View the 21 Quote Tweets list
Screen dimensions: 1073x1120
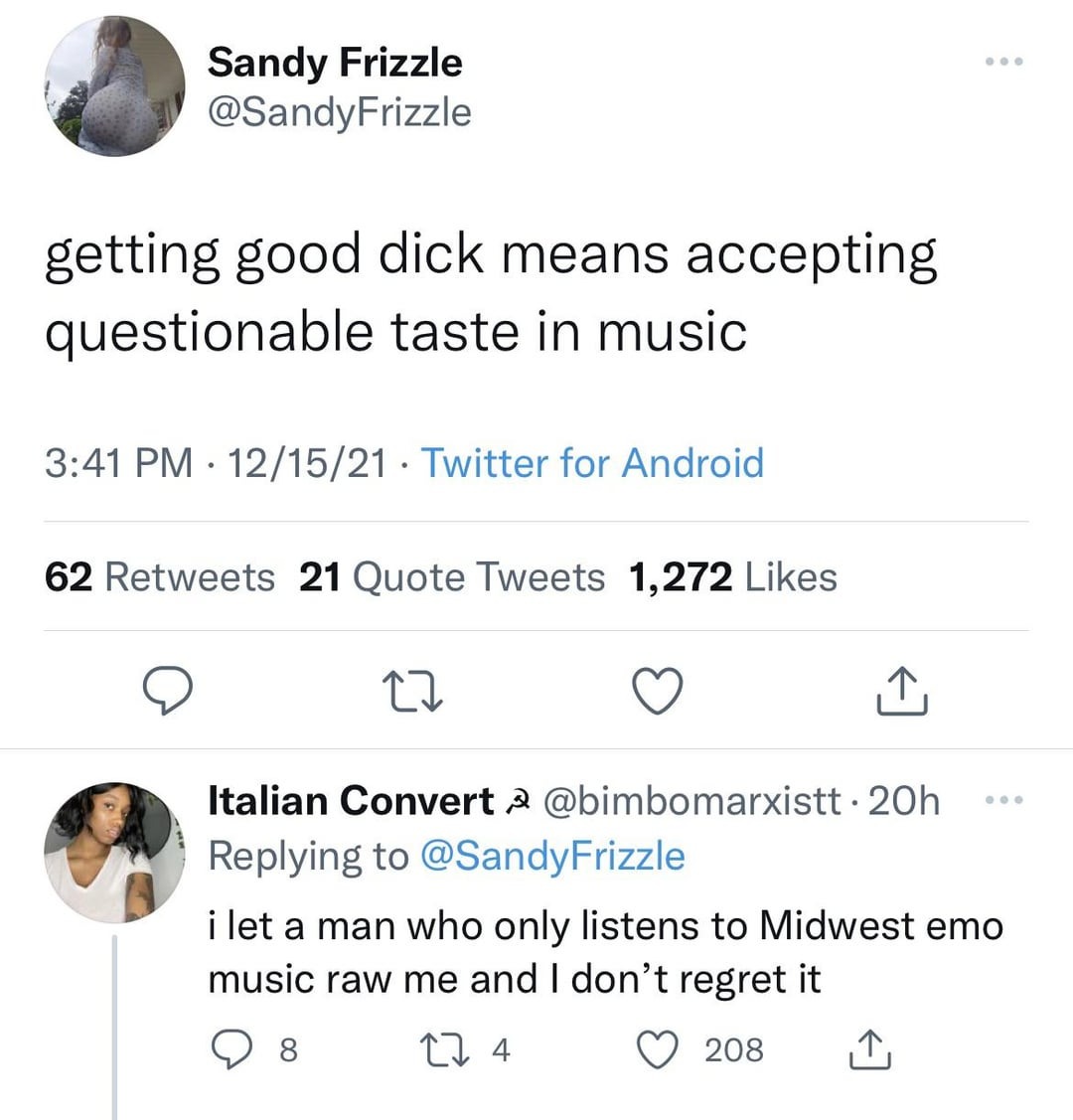(x=452, y=576)
